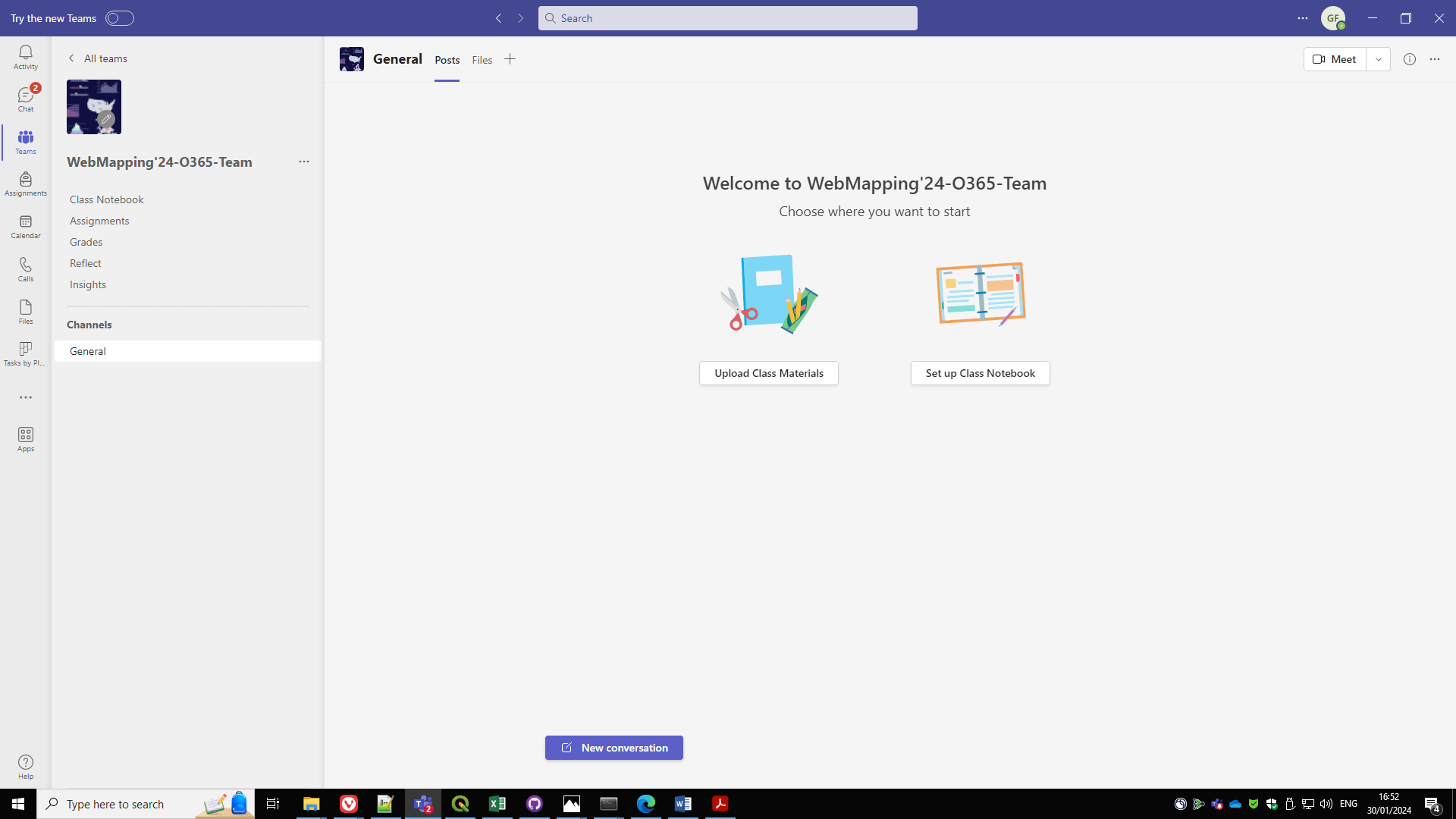Click the Teams search box

pos(727,18)
